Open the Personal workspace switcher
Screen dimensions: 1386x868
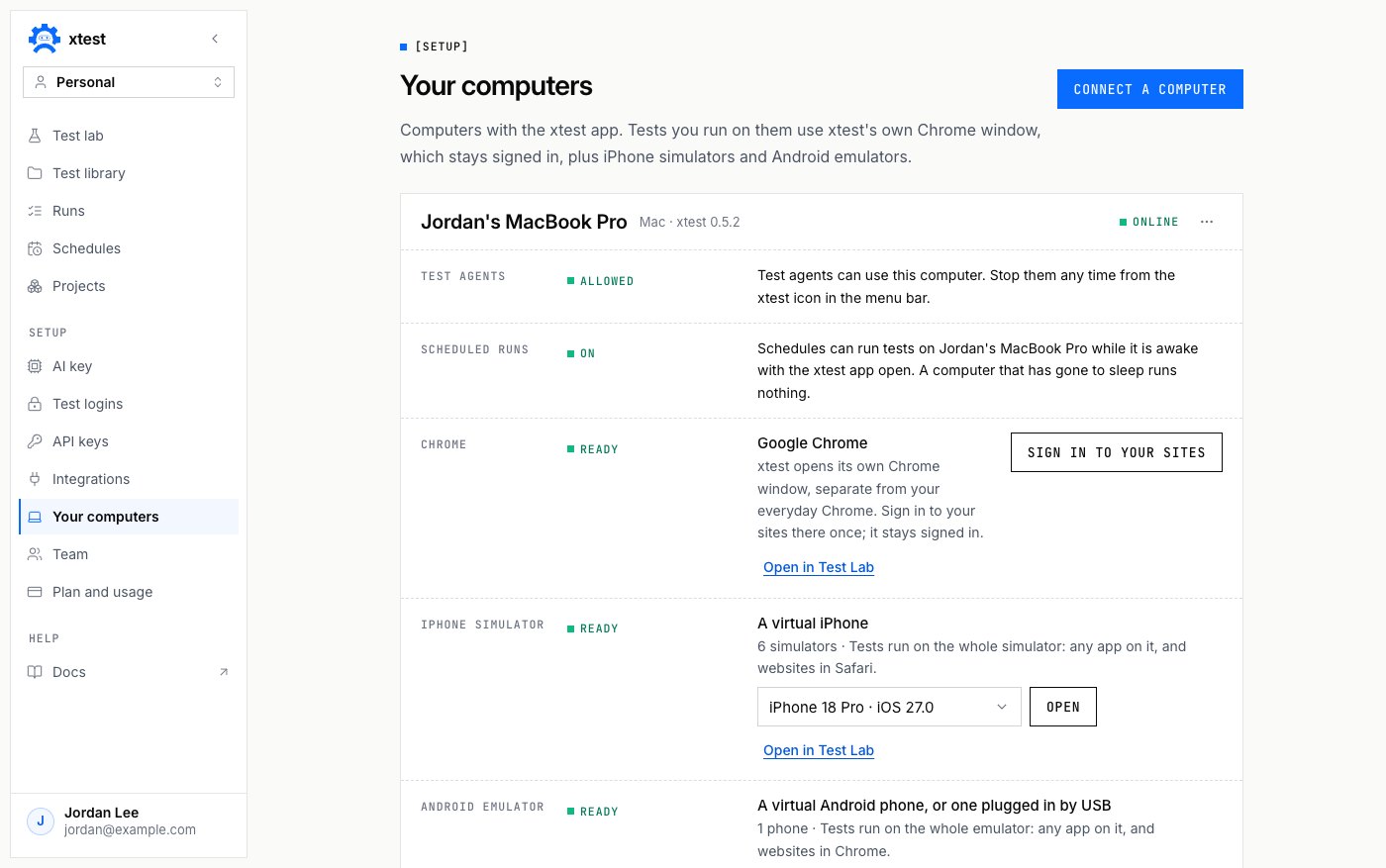[x=129, y=82]
